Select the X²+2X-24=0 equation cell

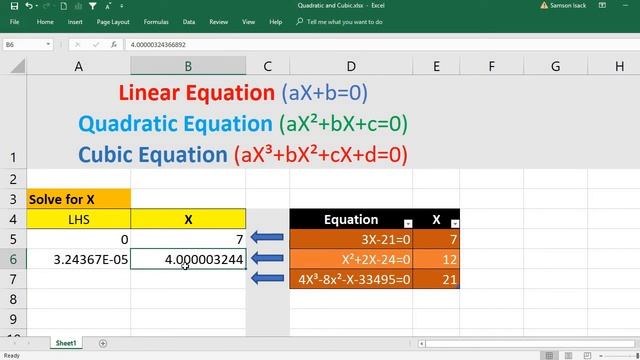351,259
